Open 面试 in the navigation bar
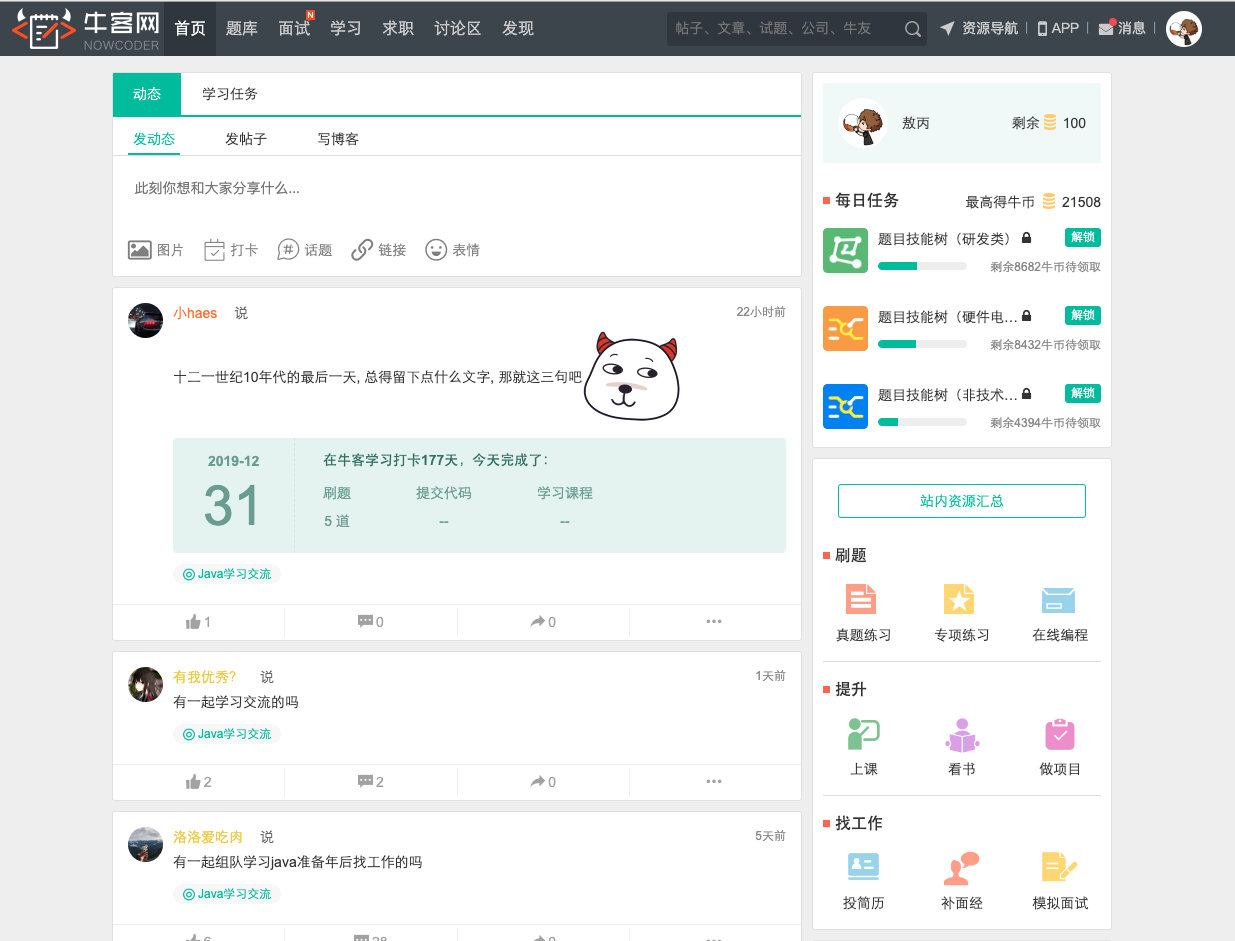The height and width of the screenshot is (941, 1235). pos(294,29)
